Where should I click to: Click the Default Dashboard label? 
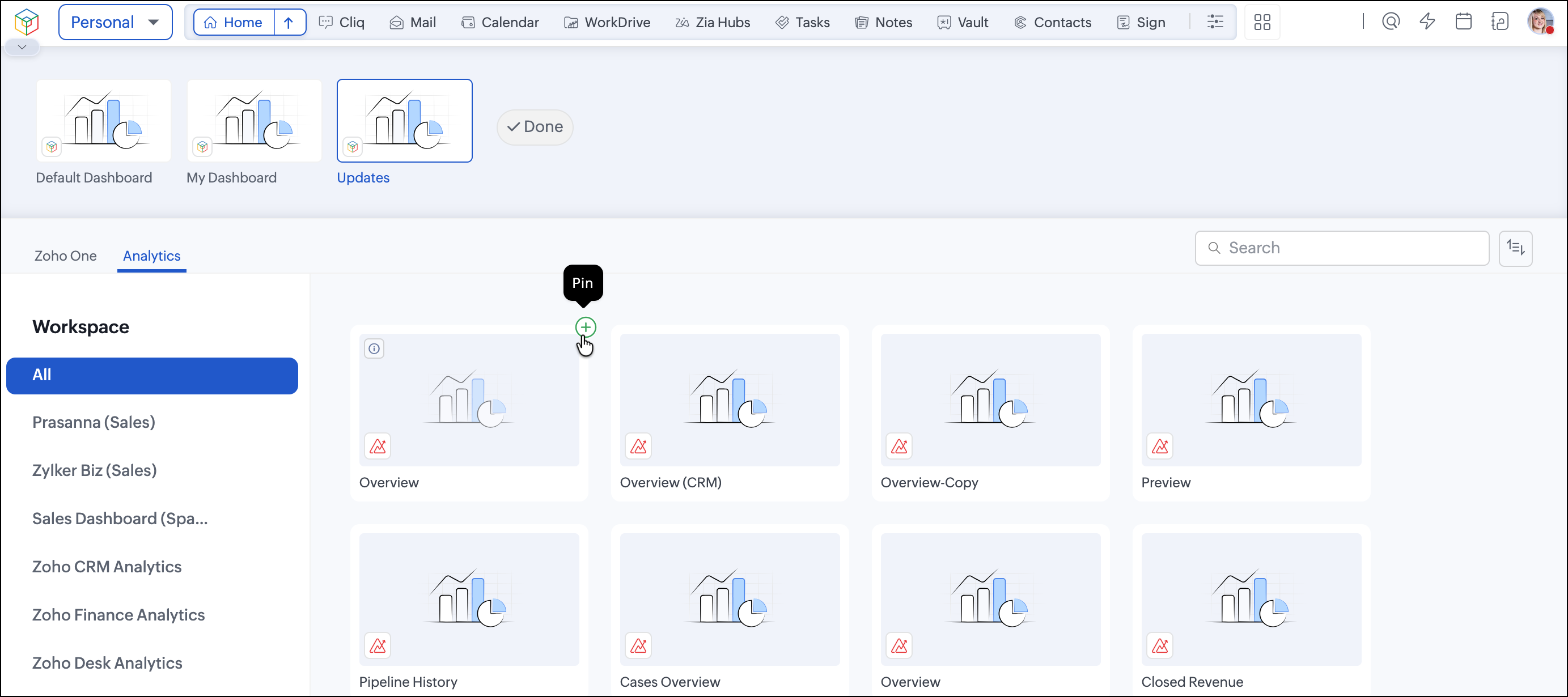[x=94, y=177]
